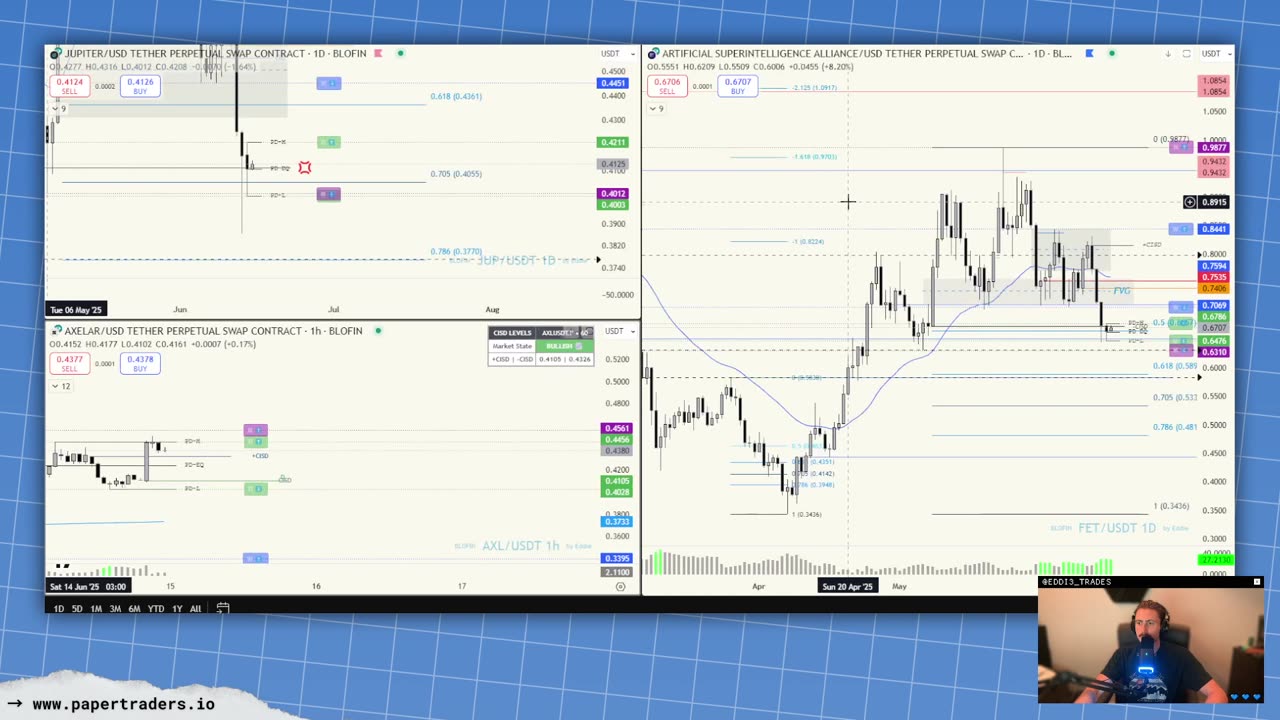1280x720 pixels.
Task: Click the 0.3733 blue label on Axelar axis
Action: (615, 522)
